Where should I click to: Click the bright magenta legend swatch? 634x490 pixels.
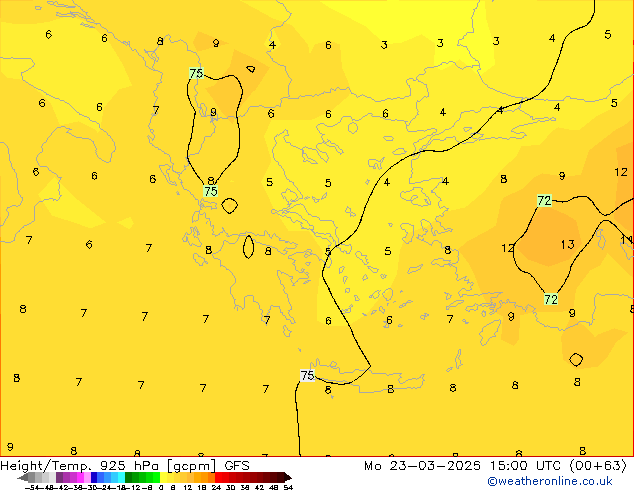[80, 478]
